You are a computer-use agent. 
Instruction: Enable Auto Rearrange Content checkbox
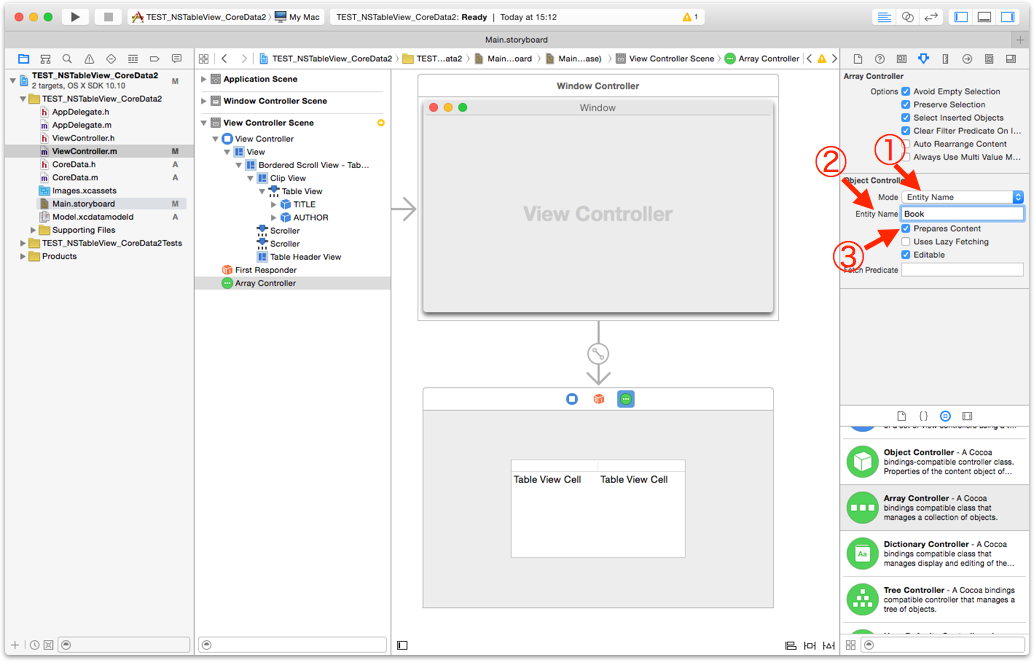point(906,144)
